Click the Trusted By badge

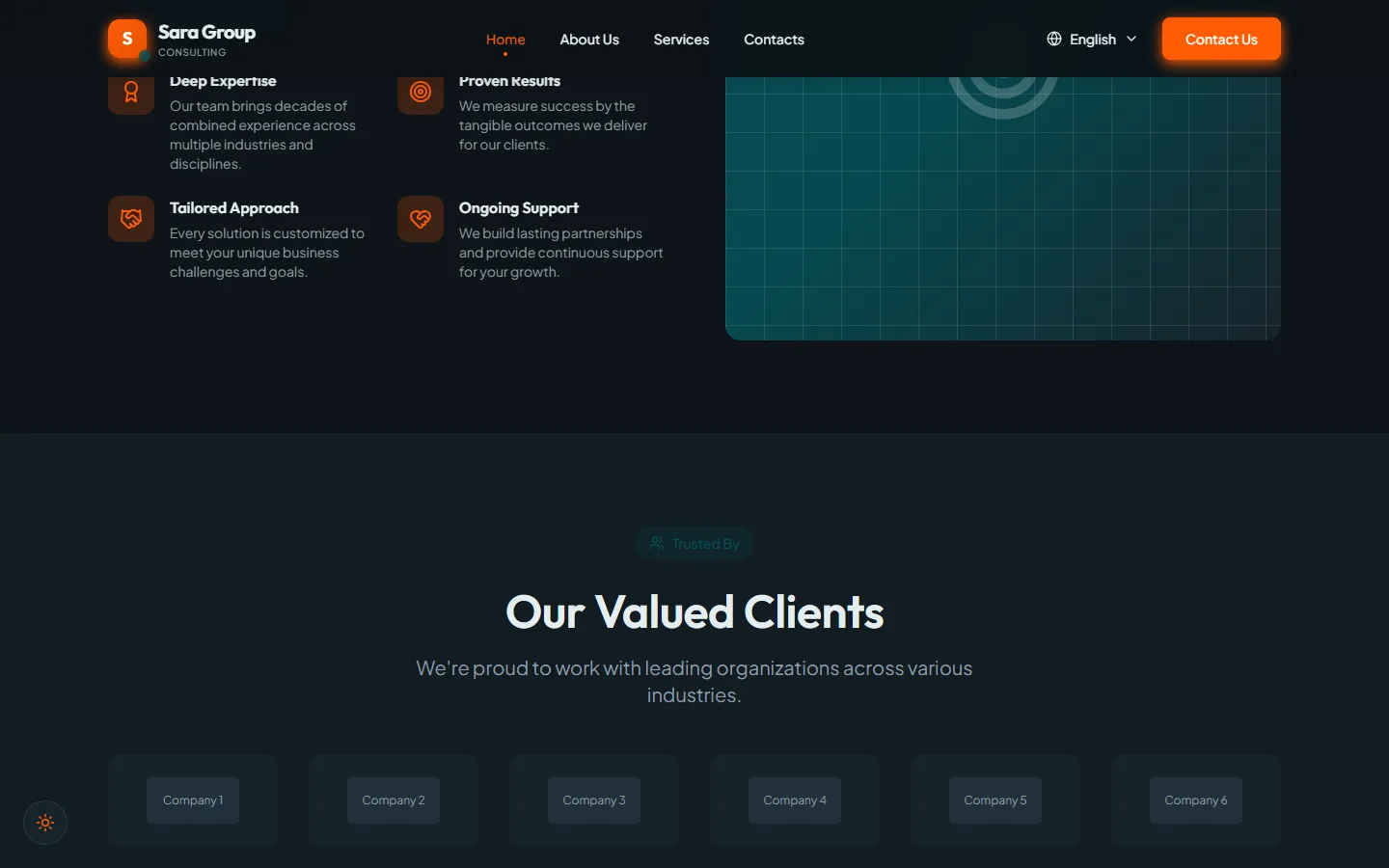(694, 543)
